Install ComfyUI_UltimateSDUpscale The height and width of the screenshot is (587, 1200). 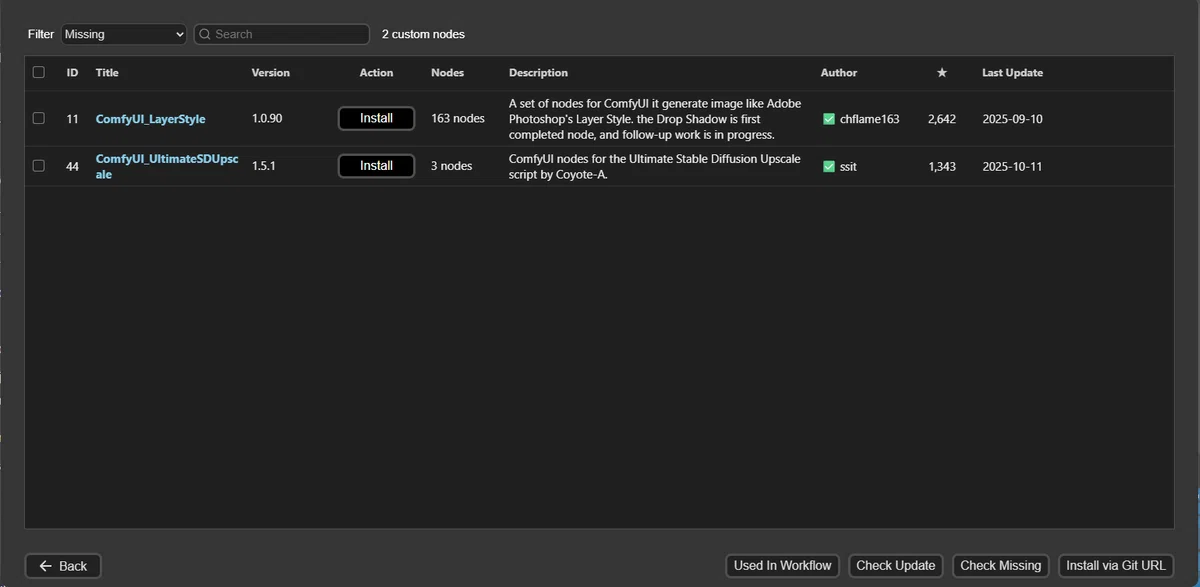(376, 166)
